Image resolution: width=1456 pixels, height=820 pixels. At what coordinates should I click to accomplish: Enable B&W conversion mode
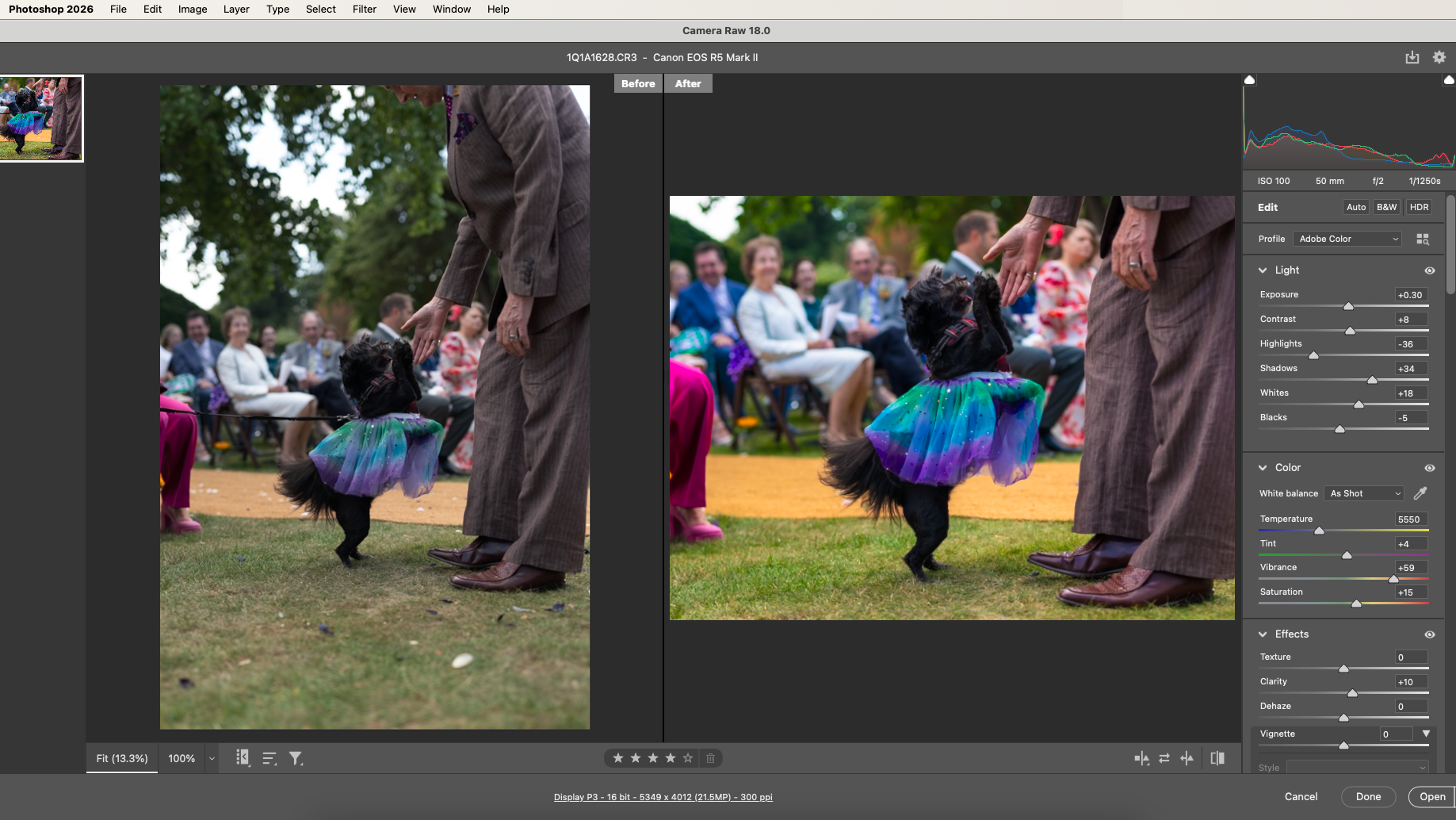[1386, 207]
